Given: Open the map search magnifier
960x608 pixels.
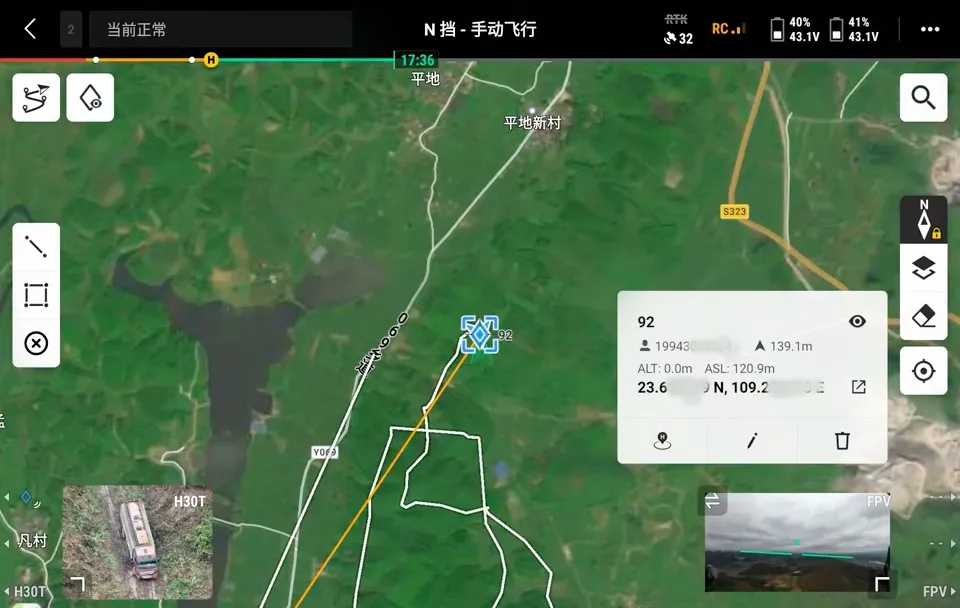Looking at the screenshot, I should pos(923,98).
